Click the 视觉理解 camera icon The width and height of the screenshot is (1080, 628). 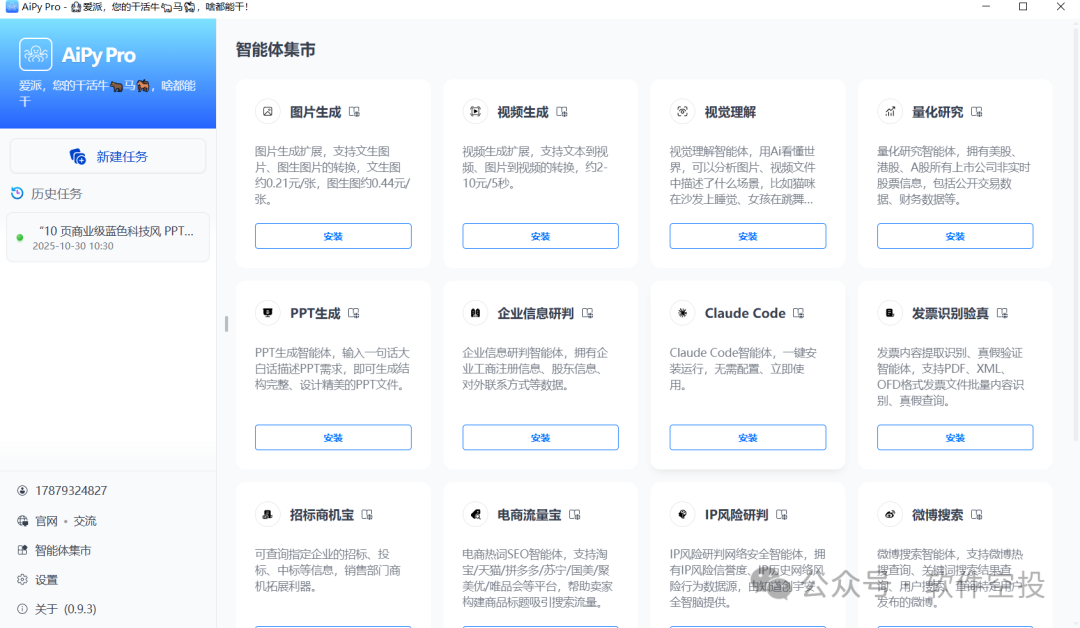click(x=682, y=111)
